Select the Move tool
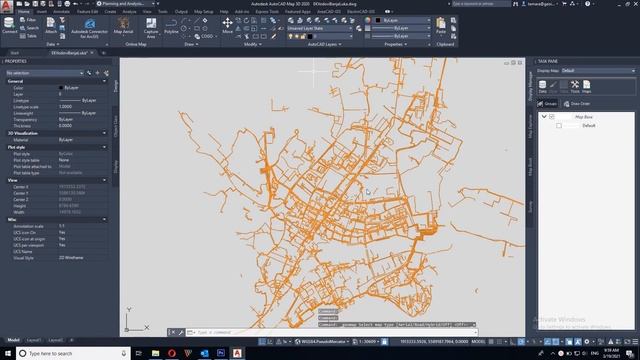 [x=227, y=25]
